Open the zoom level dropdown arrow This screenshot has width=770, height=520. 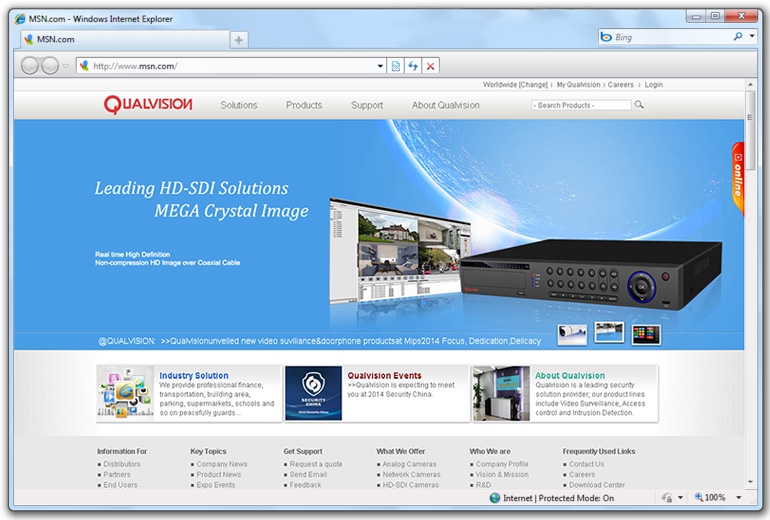pos(738,498)
